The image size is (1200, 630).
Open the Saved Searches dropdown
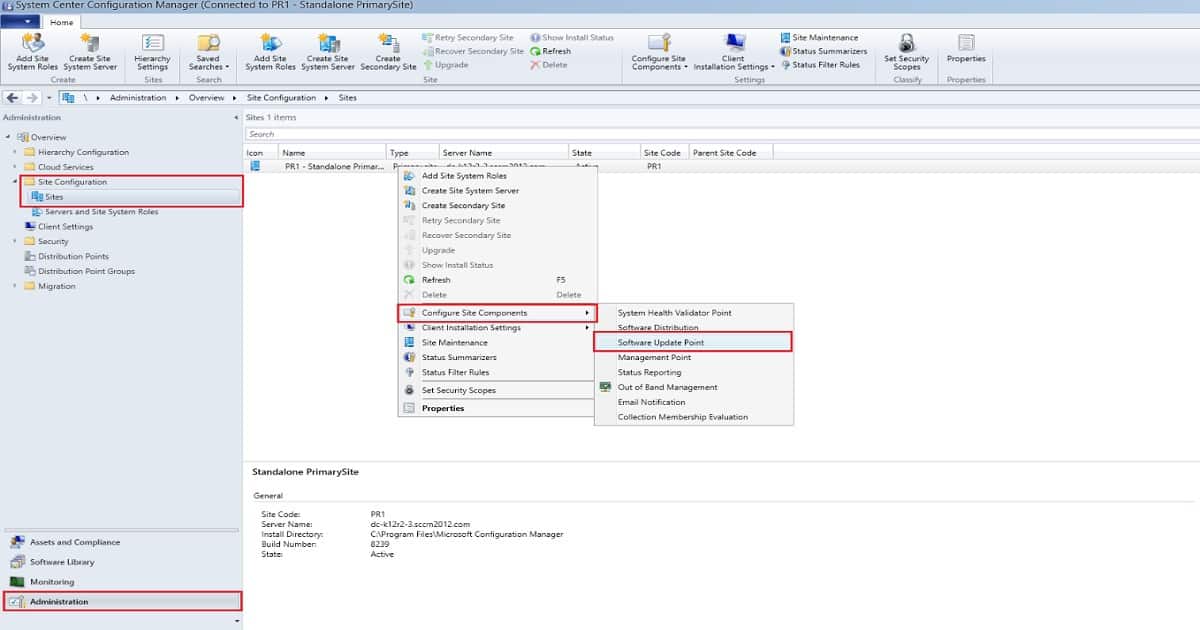tap(208, 52)
